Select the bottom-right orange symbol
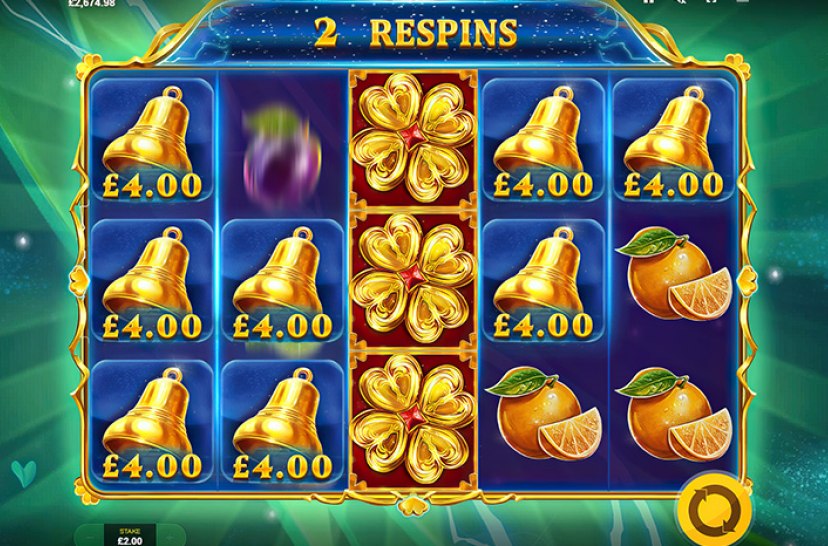 coord(674,415)
